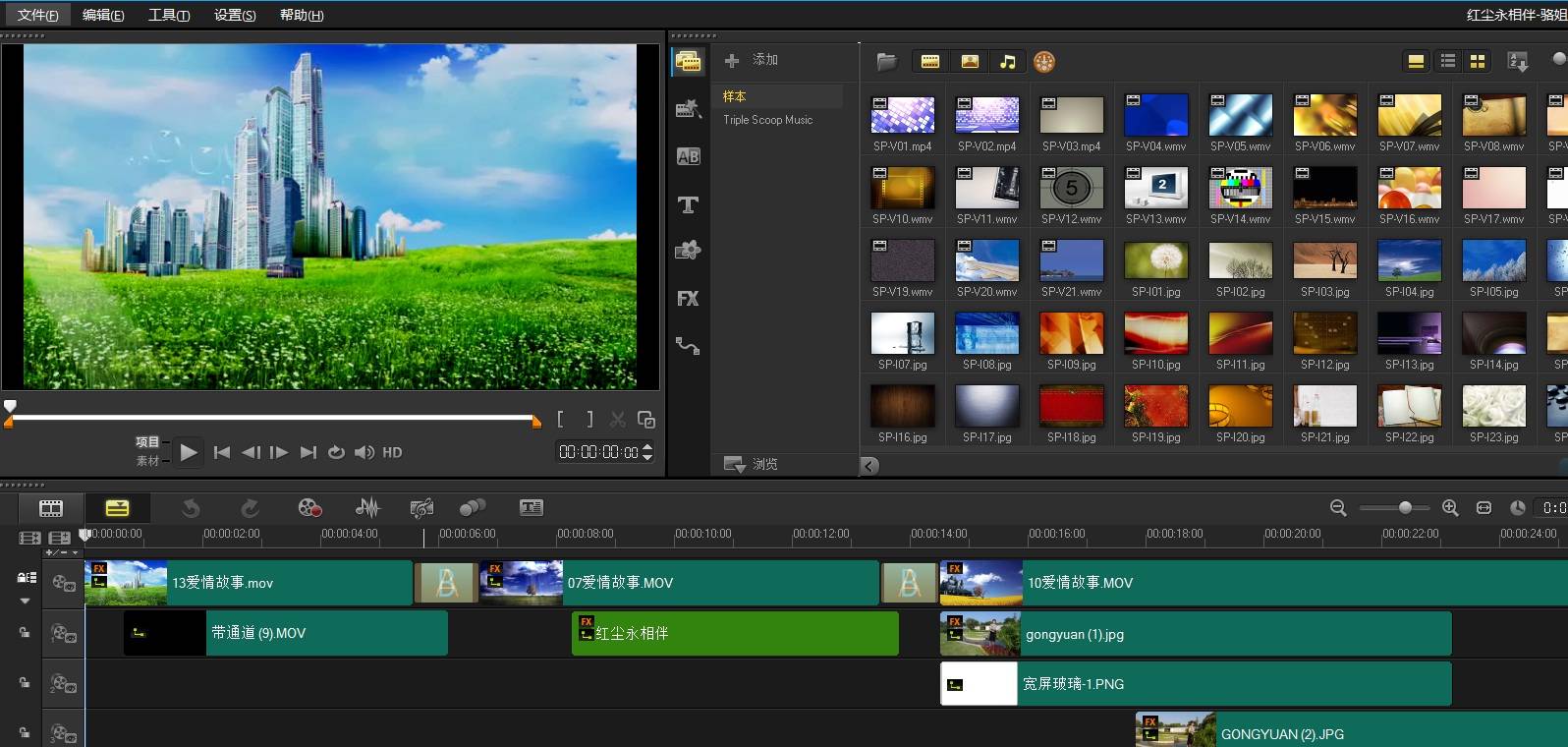Viewport: 1568px width, 747px height.
Task: Open the Subtitle Editor
Action: 532,508
